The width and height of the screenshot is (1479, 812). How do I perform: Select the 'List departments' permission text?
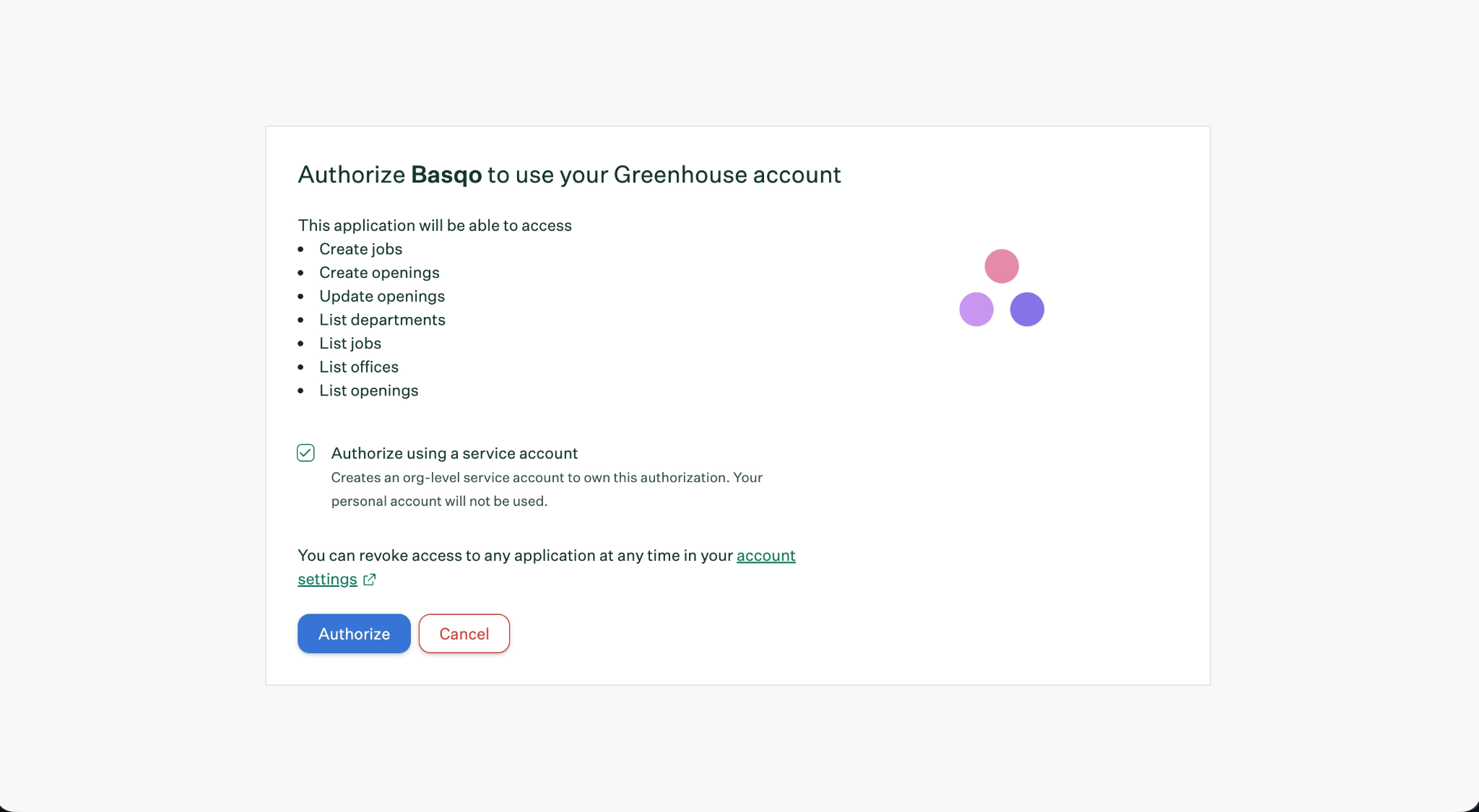pyautogui.click(x=382, y=320)
